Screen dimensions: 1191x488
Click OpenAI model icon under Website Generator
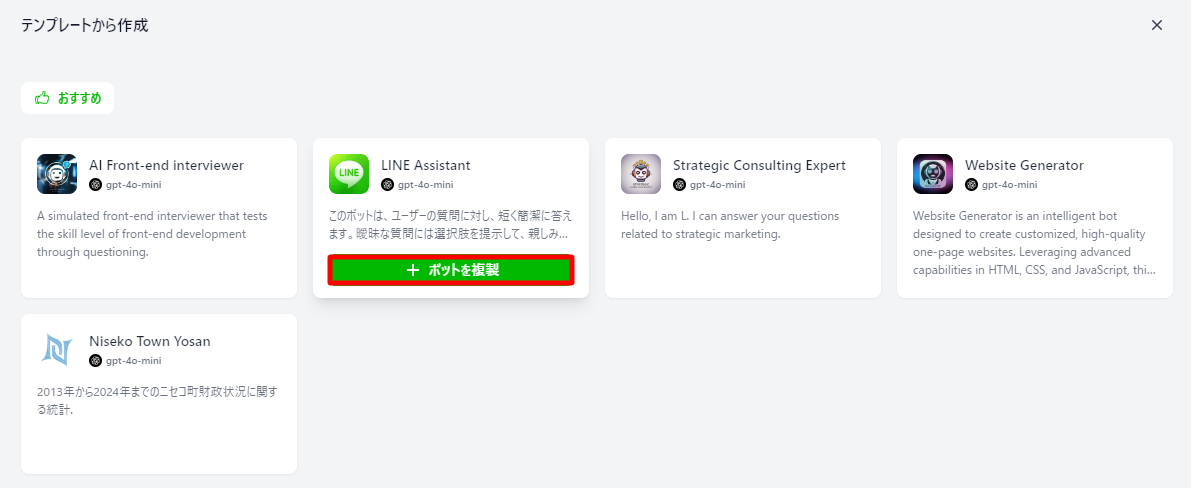972,185
